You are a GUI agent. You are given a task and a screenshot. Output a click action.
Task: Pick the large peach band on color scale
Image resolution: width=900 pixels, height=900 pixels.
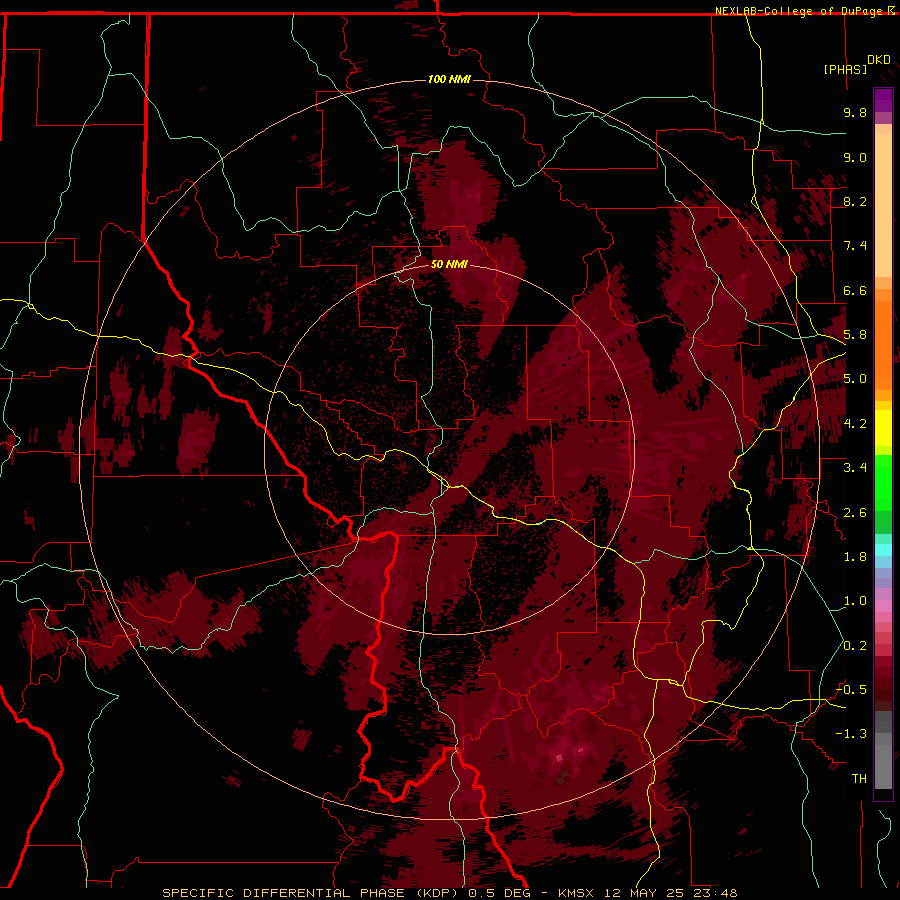tap(883, 205)
